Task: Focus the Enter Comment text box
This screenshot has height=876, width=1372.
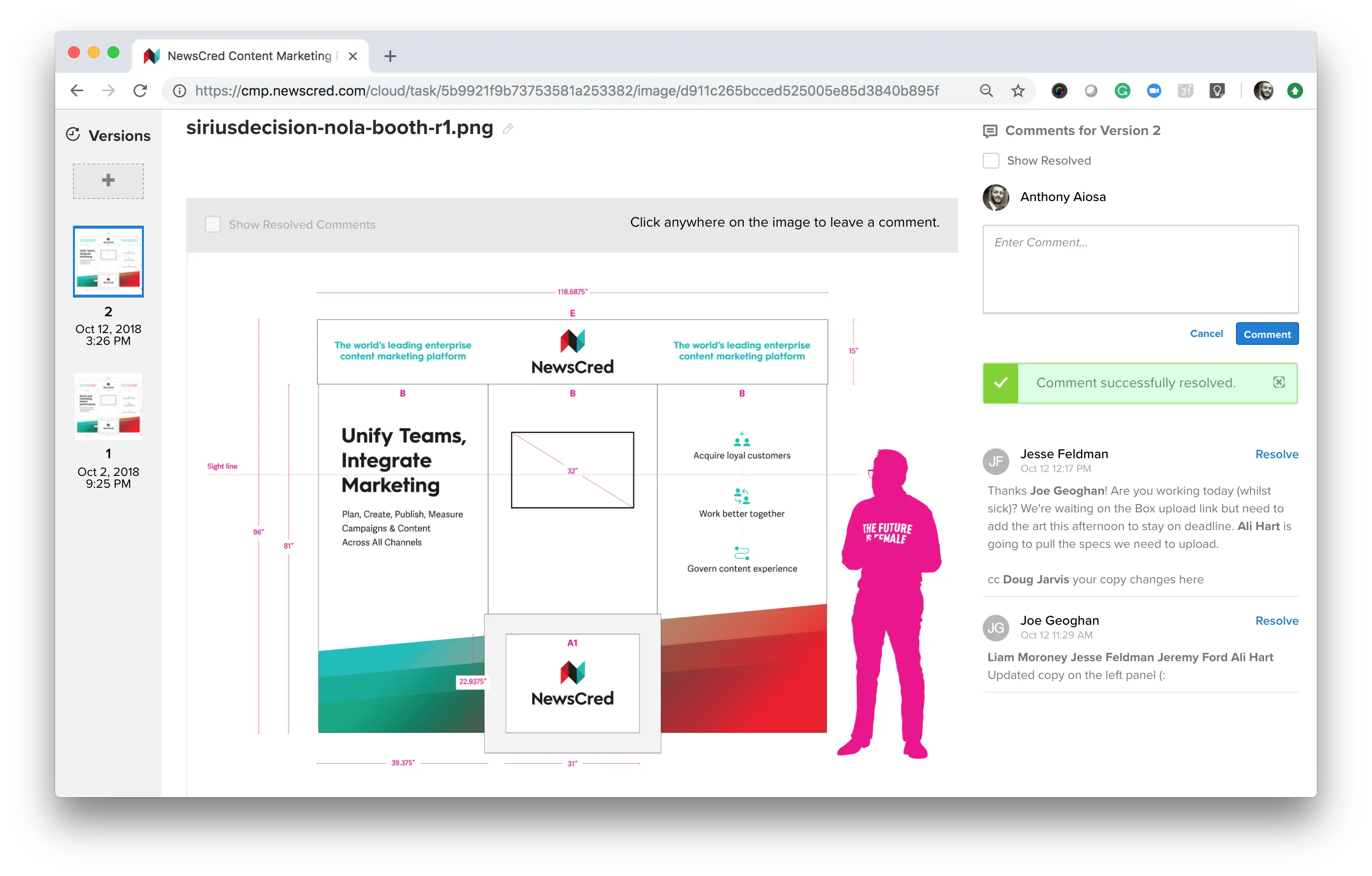Action: click(x=1140, y=269)
